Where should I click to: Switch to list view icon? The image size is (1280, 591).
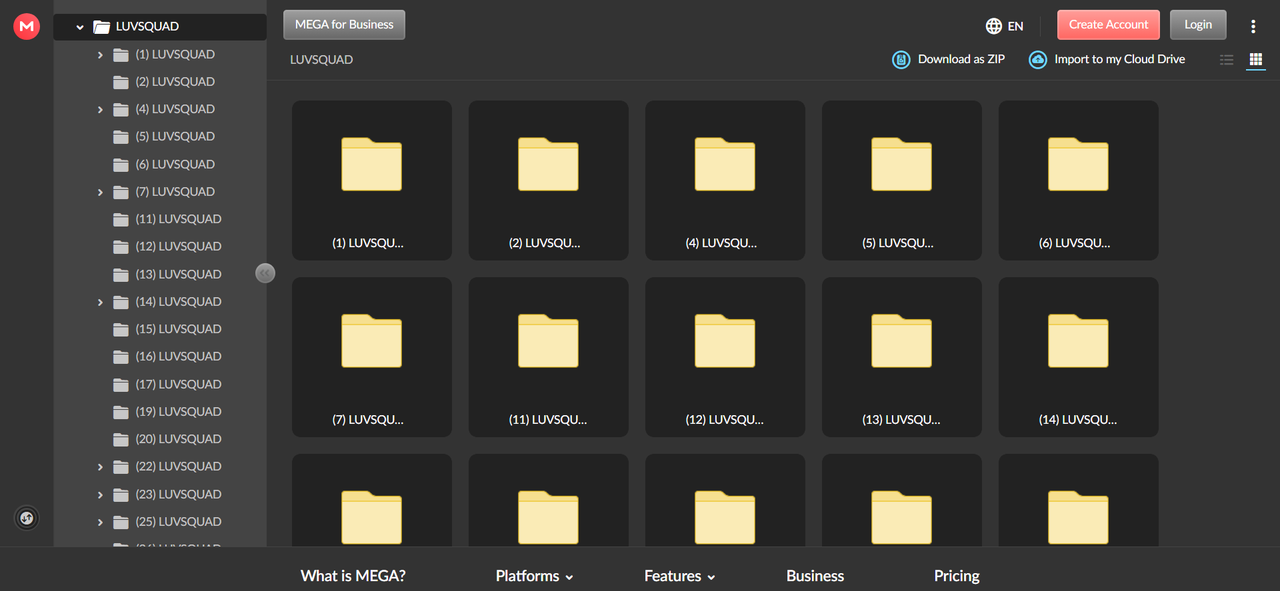point(1227,60)
